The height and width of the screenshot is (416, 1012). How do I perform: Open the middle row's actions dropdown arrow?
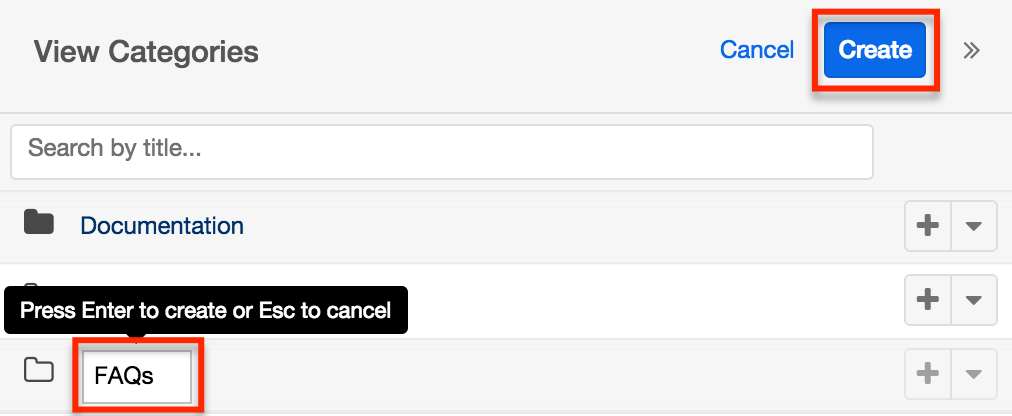click(x=974, y=300)
